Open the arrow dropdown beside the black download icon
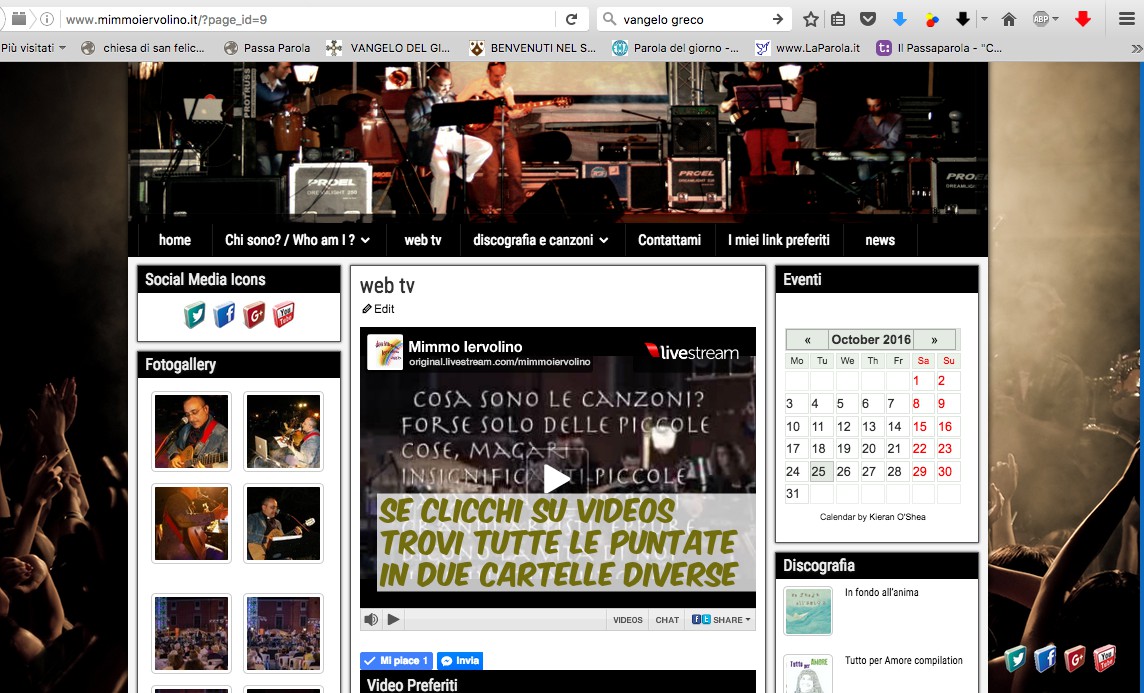The height and width of the screenshot is (693, 1144). tap(984, 20)
